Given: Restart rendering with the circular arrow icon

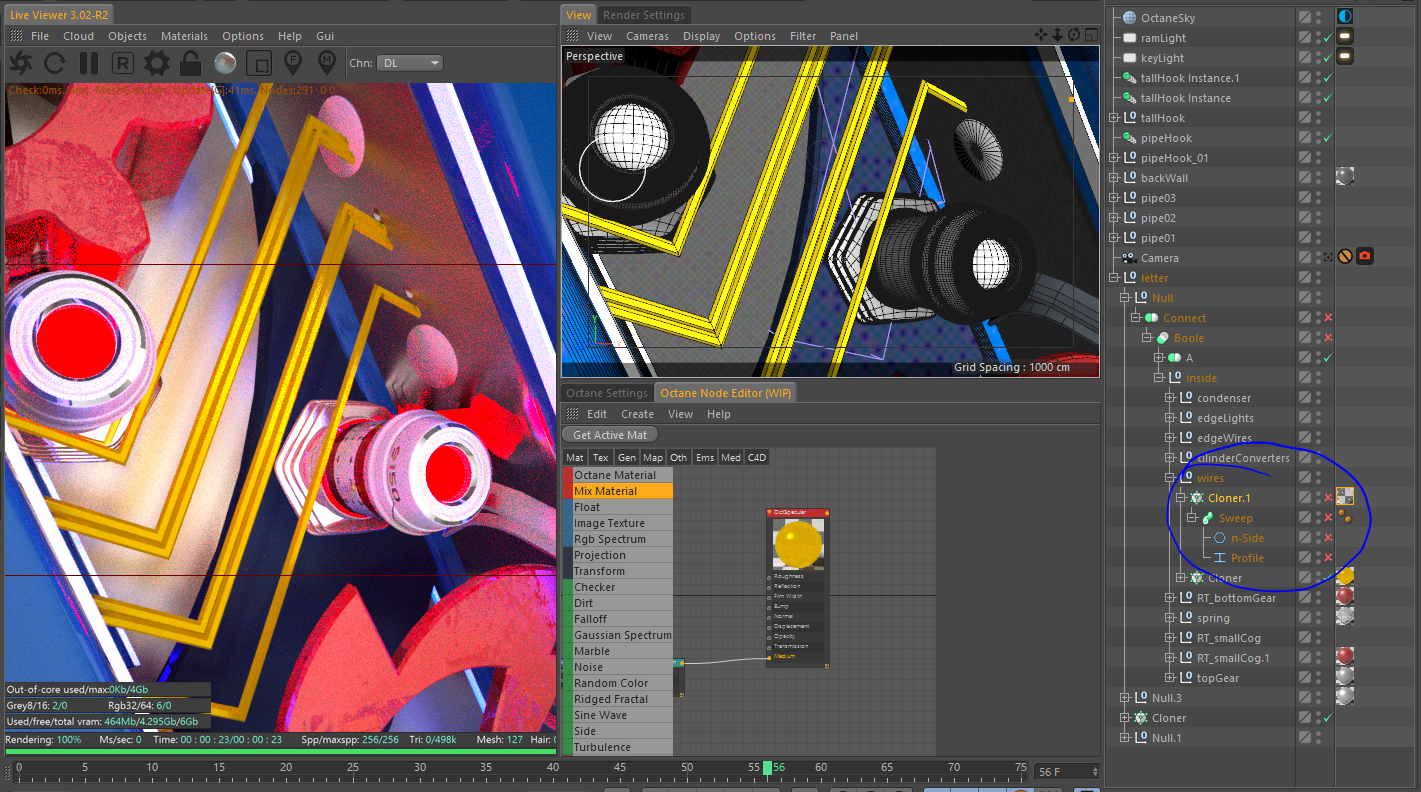Looking at the screenshot, I should click(x=54, y=63).
